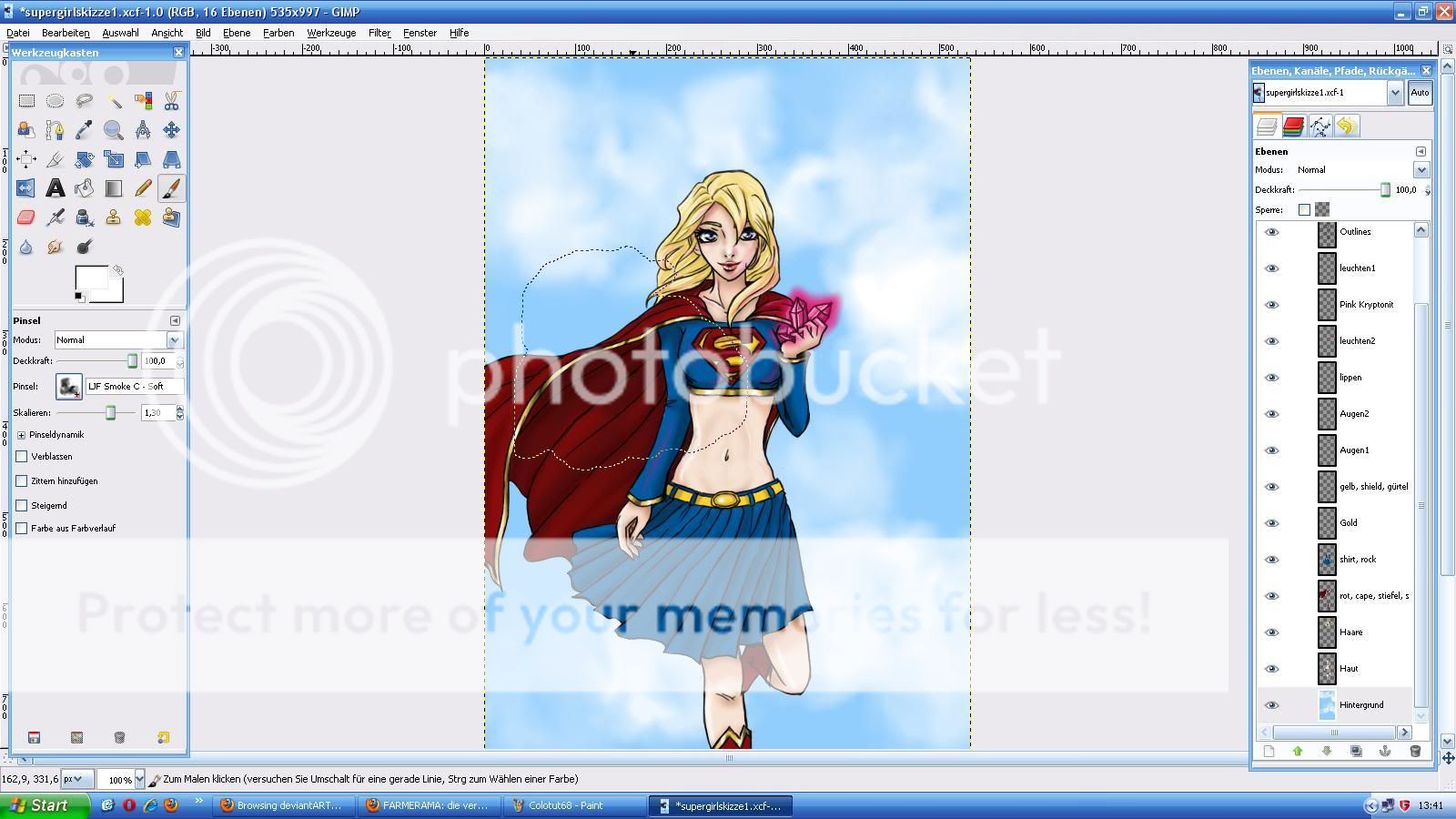The width and height of the screenshot is (1456, 819).
Task: Pick the Smudge finger tool
Action: (x=55, y=247)
